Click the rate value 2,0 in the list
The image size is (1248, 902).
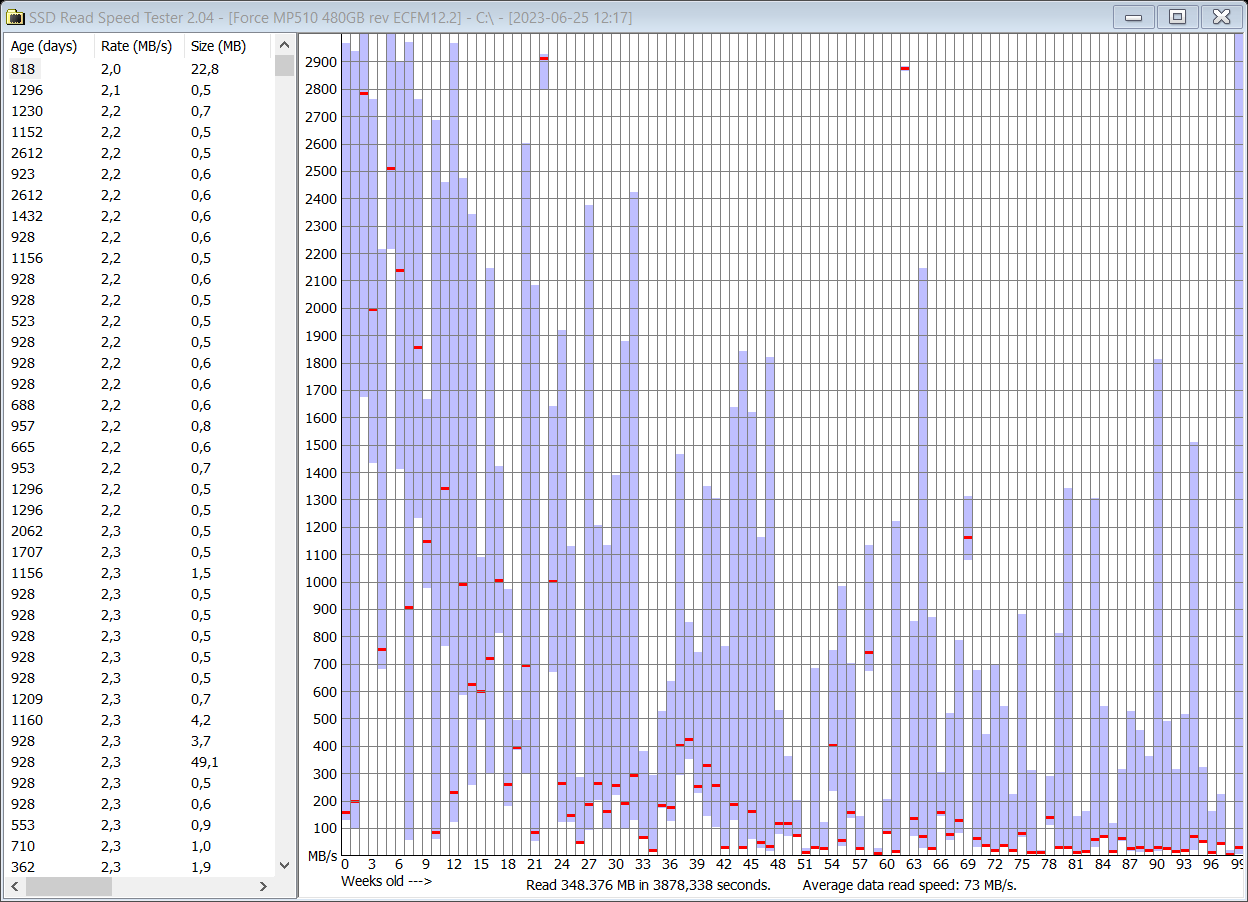point(110,69)
